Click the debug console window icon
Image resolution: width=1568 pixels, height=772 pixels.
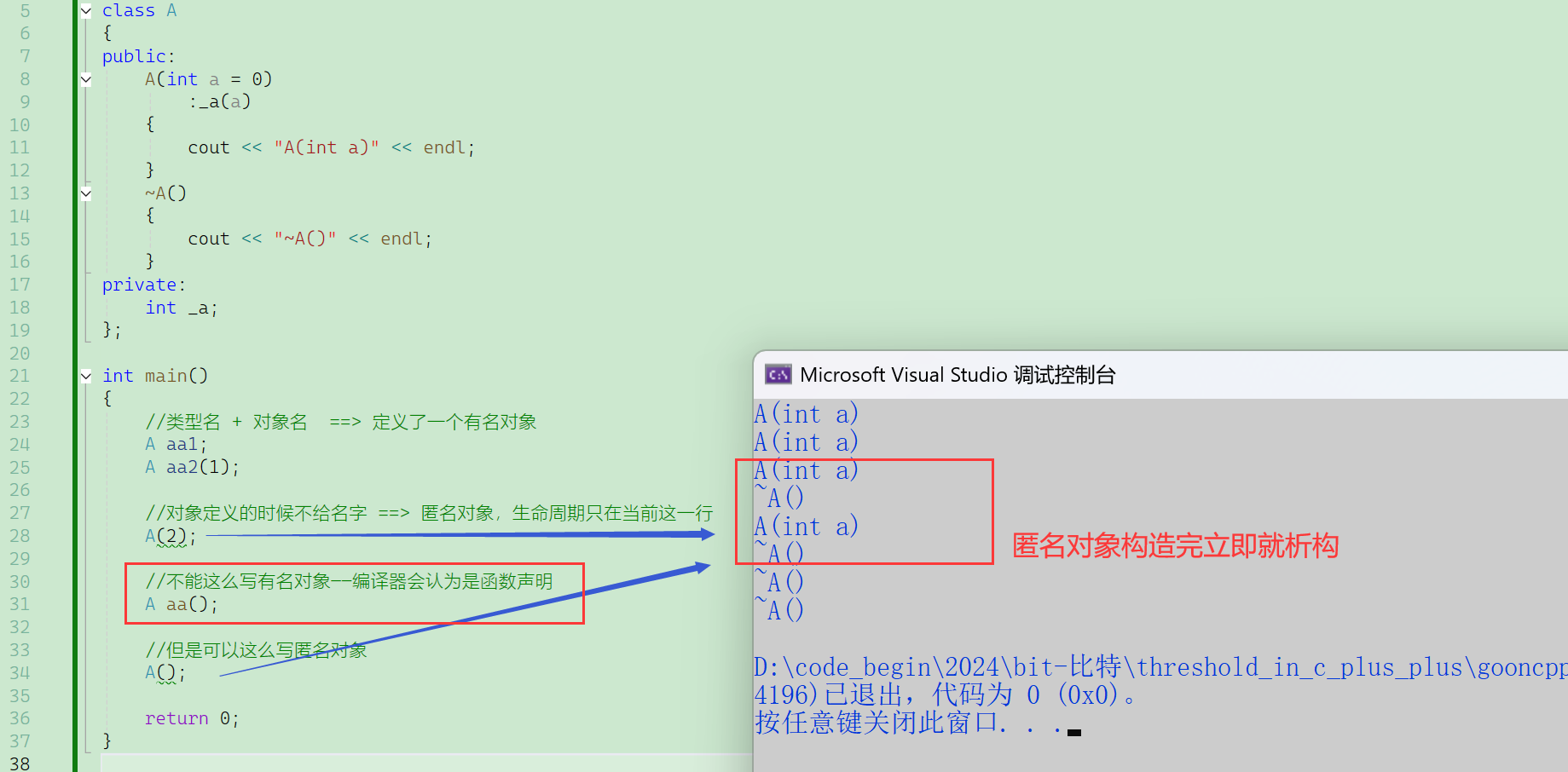[778, 375]
